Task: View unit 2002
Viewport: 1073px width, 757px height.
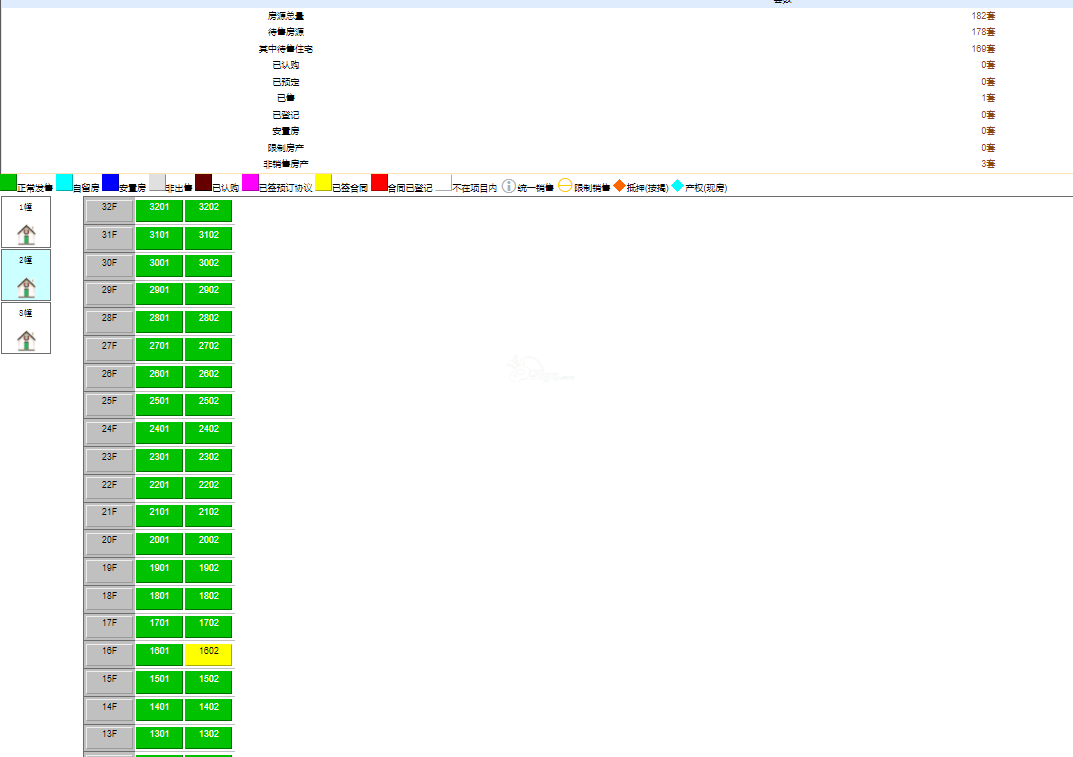Action: pos(209,543)
